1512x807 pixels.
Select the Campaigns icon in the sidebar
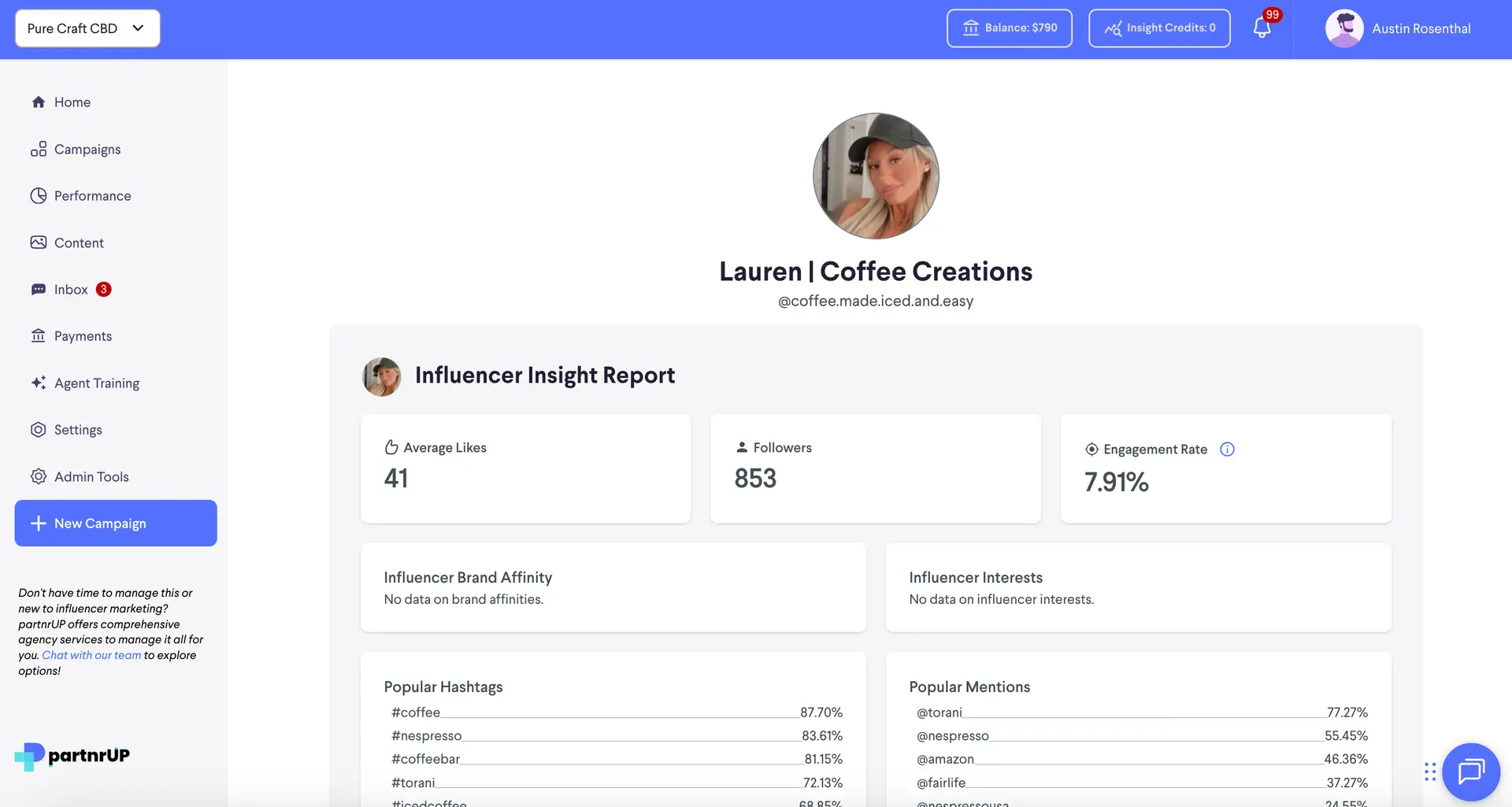pyautogui.click(x=39, y=149)
